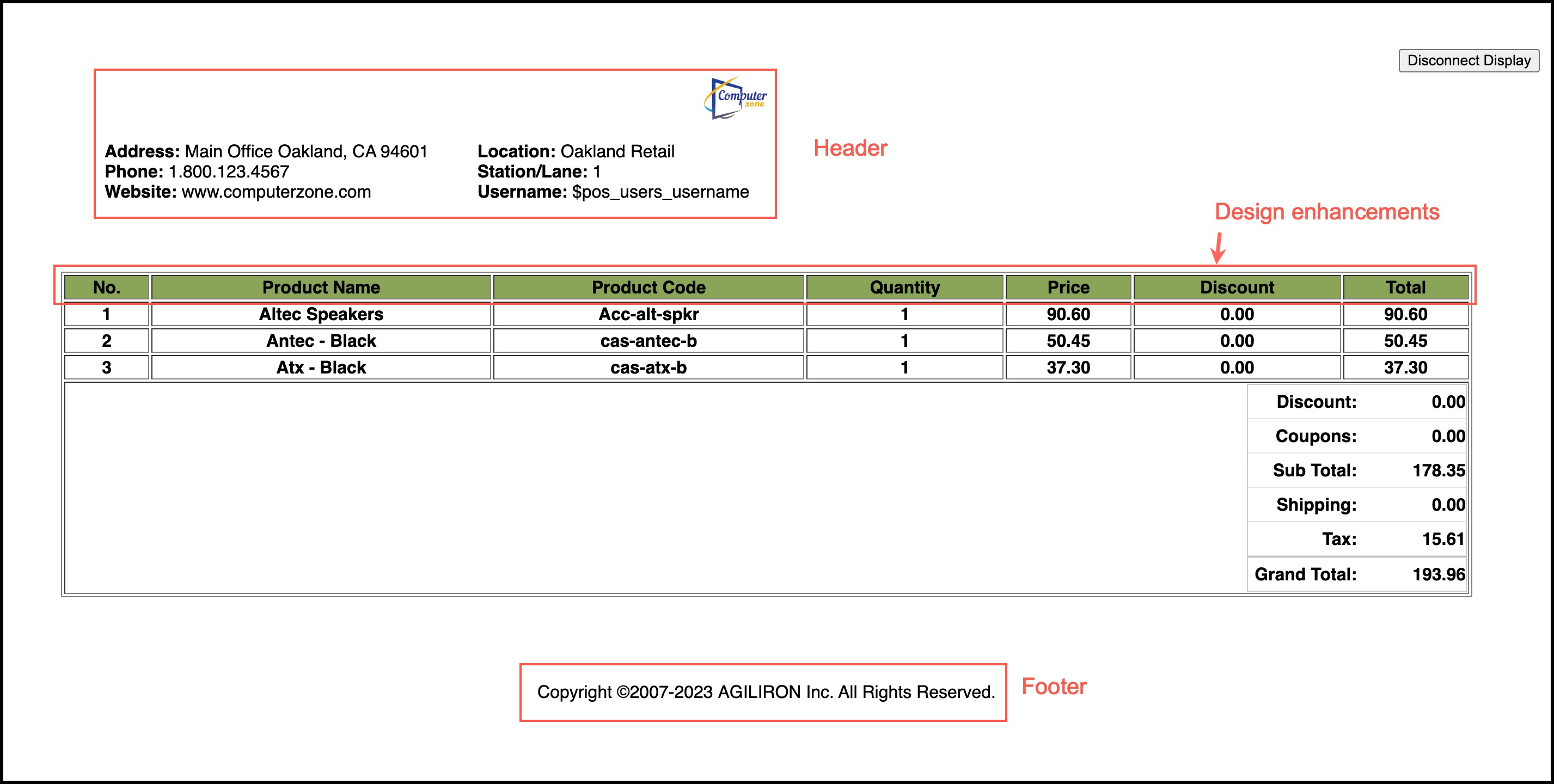
Task: Click the Price column header
Action: [1068, 287]
